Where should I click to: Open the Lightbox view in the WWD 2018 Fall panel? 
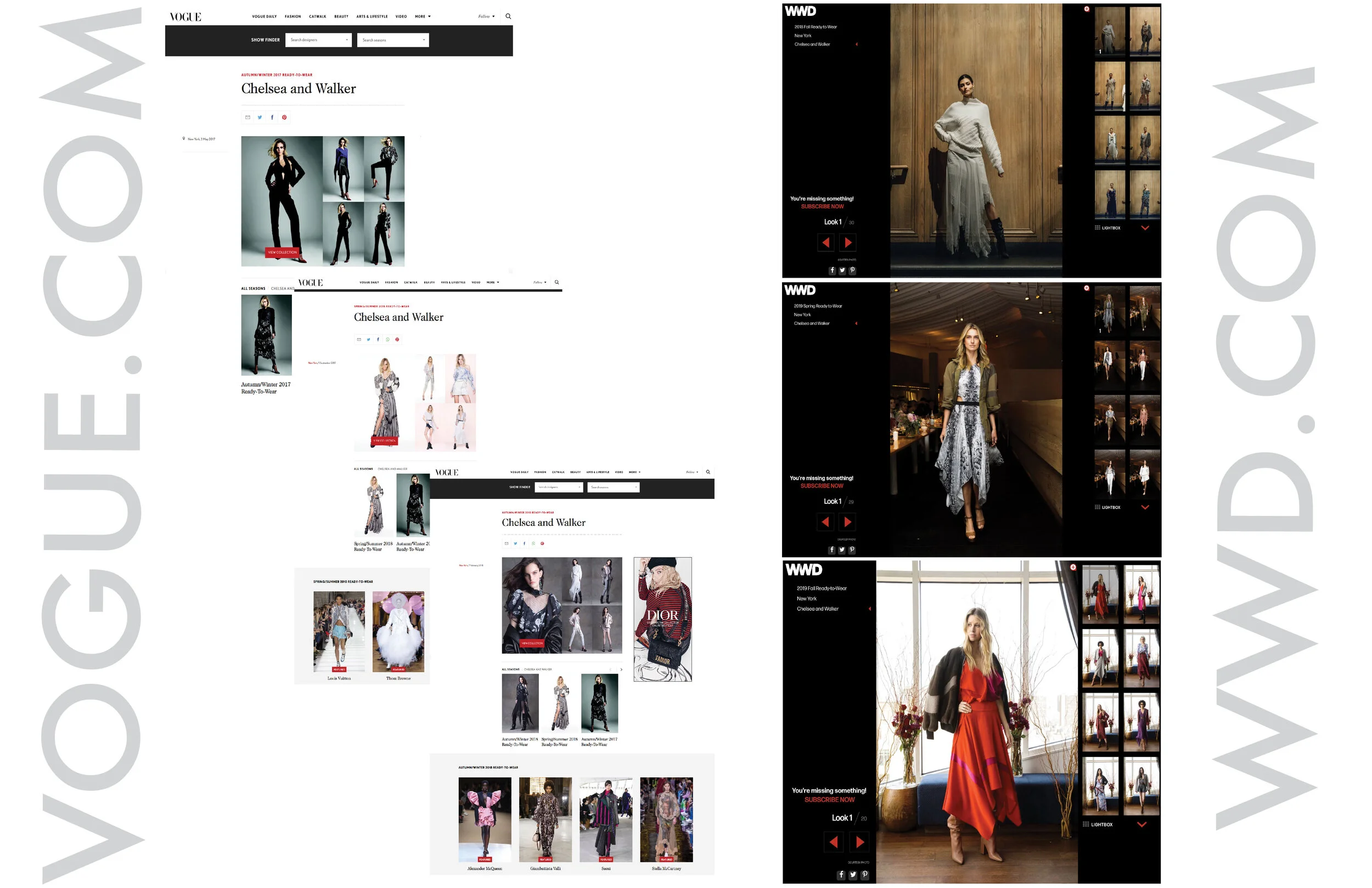tap(1107, 228)
